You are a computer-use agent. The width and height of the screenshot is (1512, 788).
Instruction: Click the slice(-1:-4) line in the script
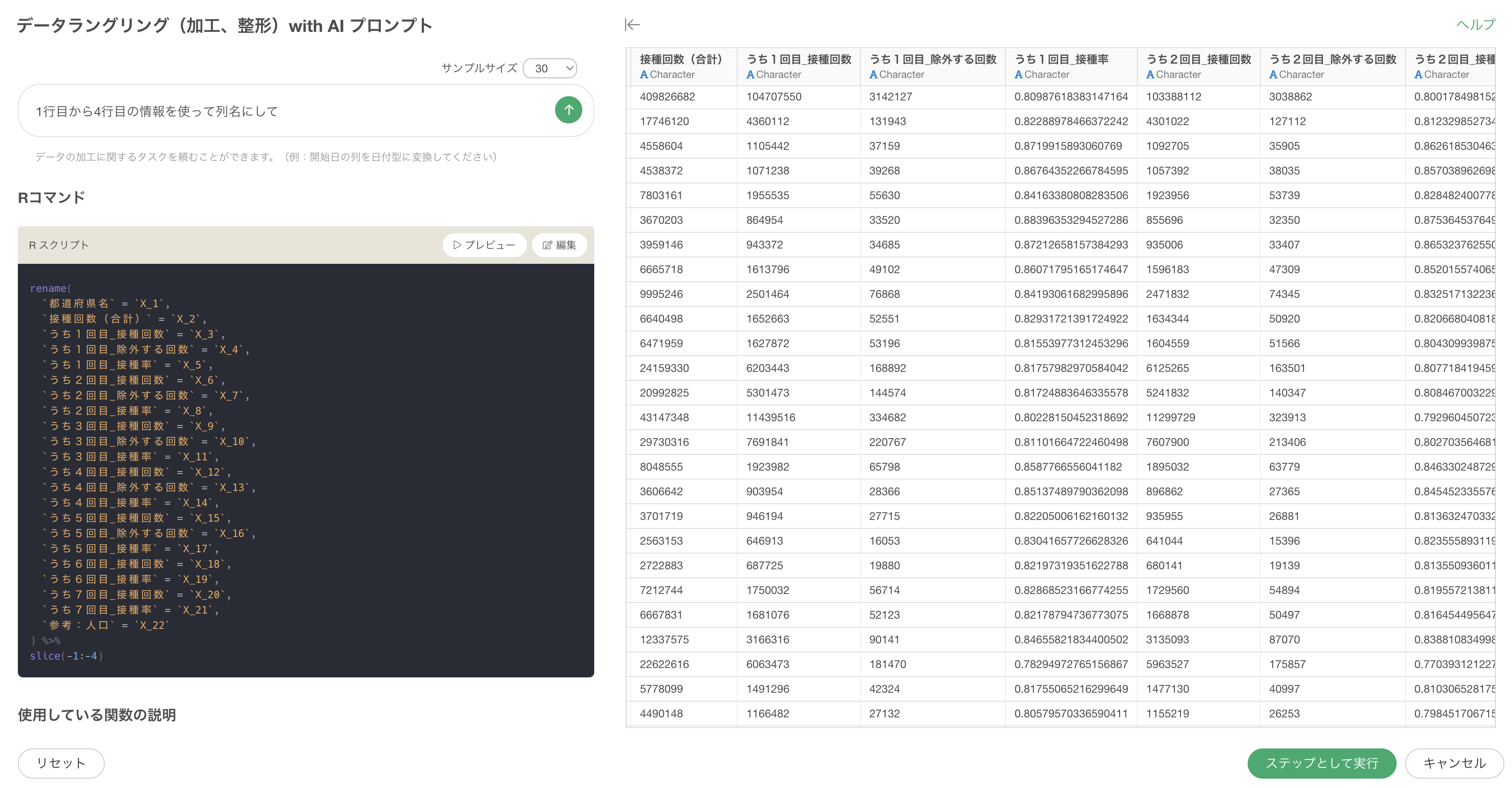tap(66, 655)
